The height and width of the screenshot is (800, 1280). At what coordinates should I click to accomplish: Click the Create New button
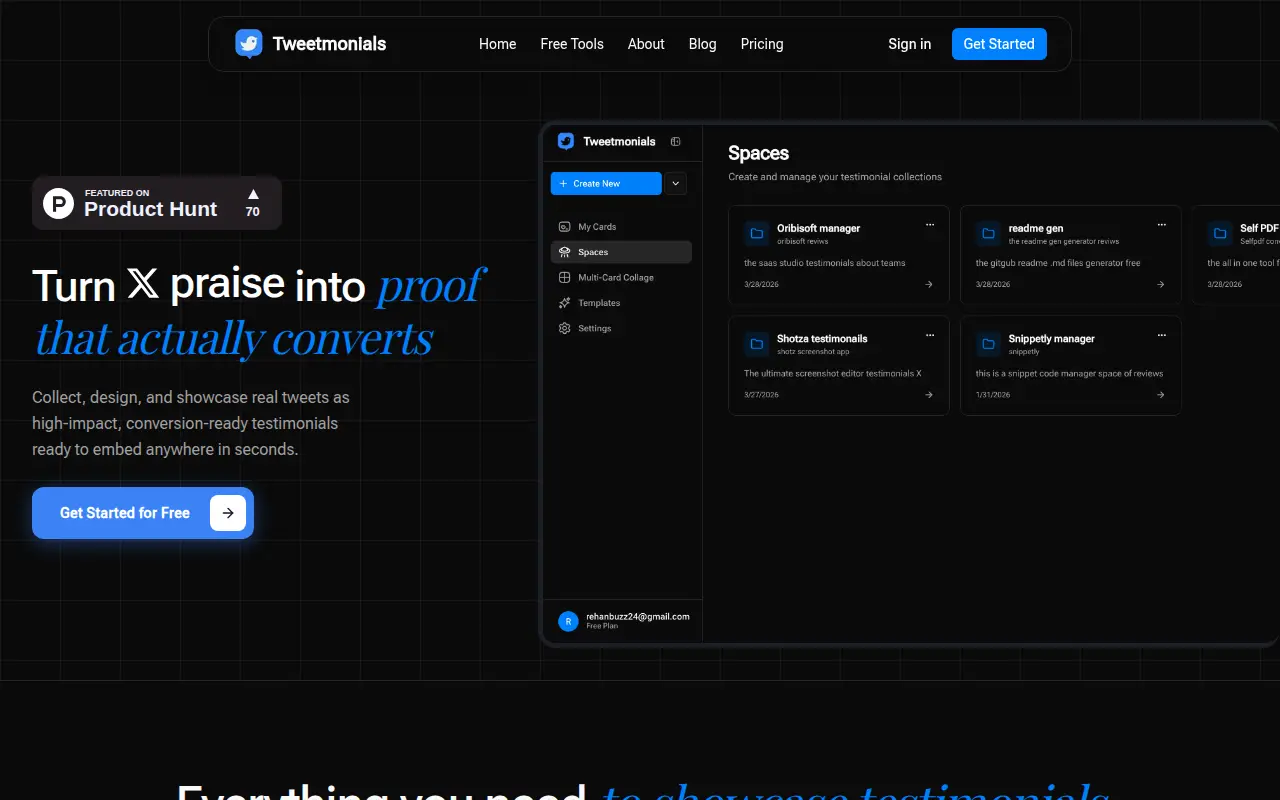coord(606,184)
